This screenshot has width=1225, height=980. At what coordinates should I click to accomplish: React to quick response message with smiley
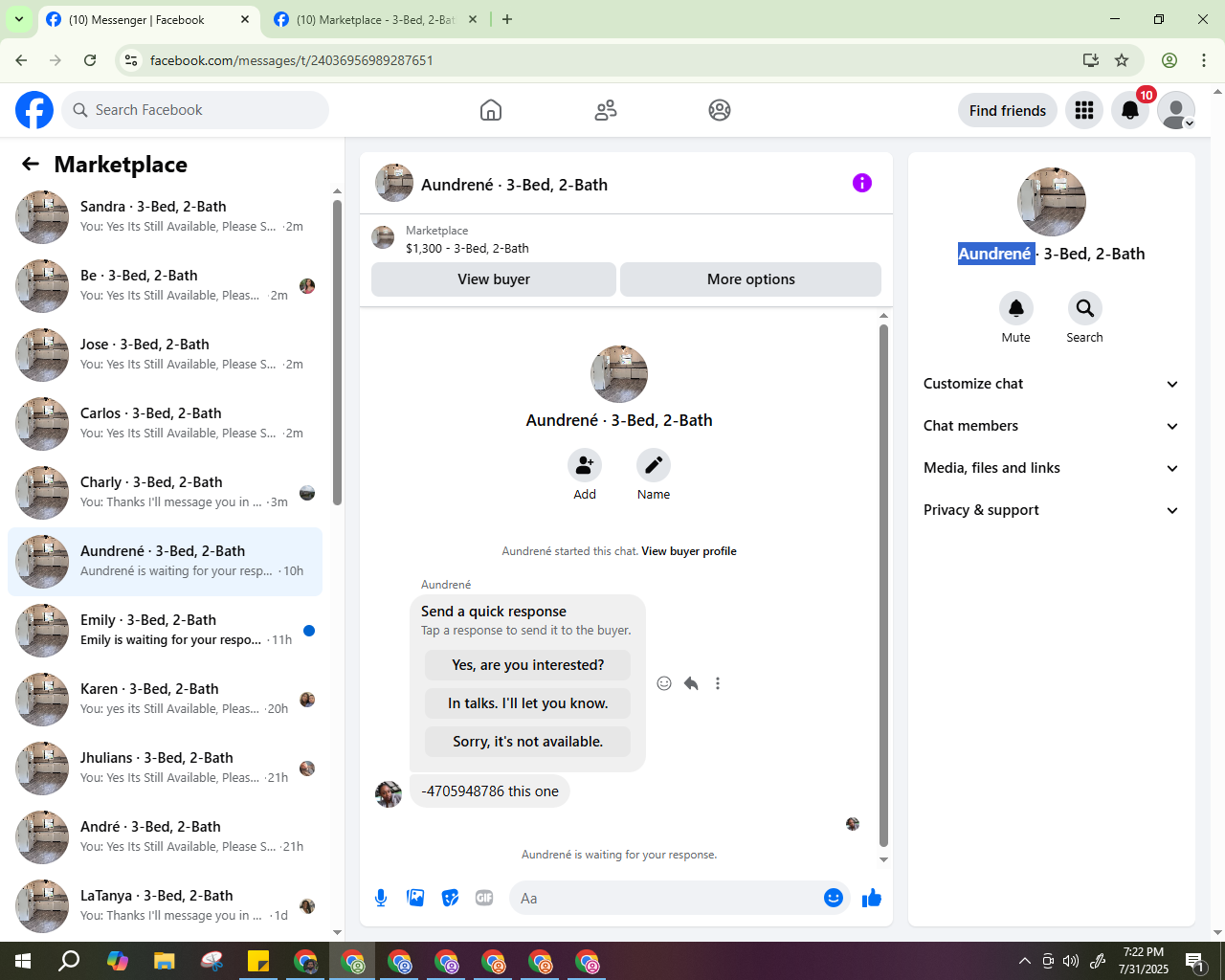(x=664, y=683)
